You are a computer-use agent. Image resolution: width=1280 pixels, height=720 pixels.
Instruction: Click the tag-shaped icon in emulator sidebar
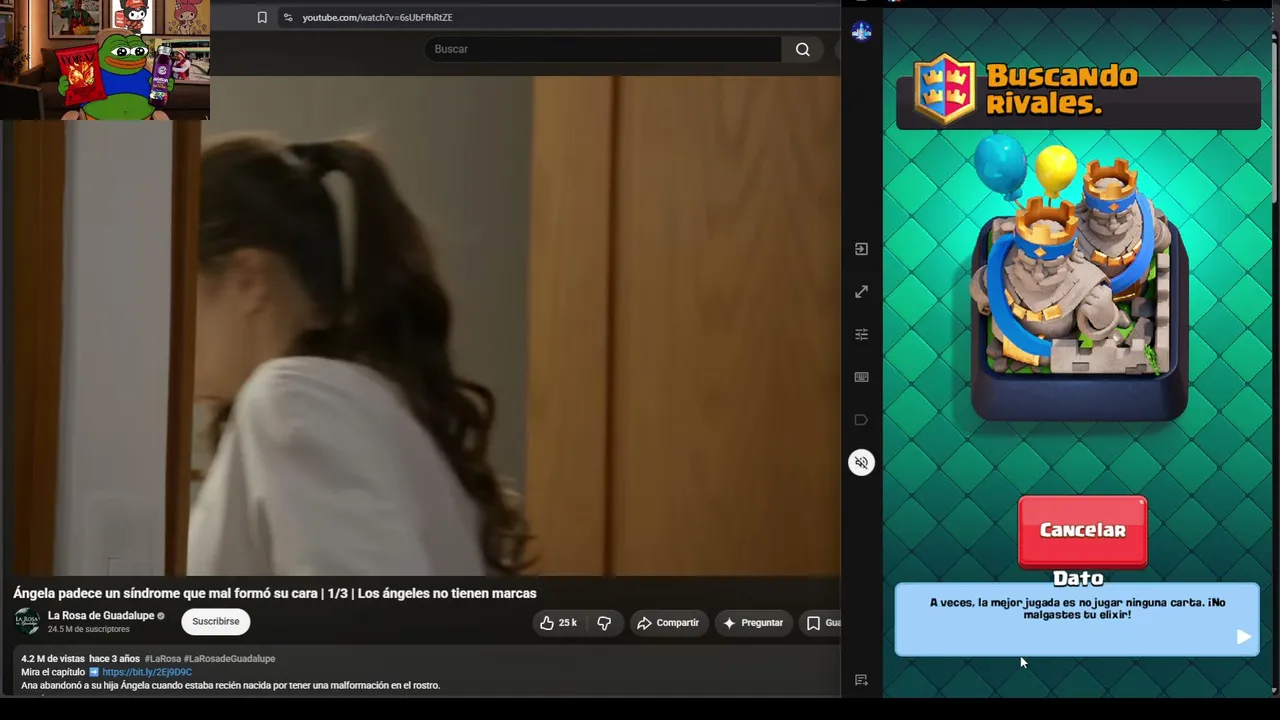861,420
